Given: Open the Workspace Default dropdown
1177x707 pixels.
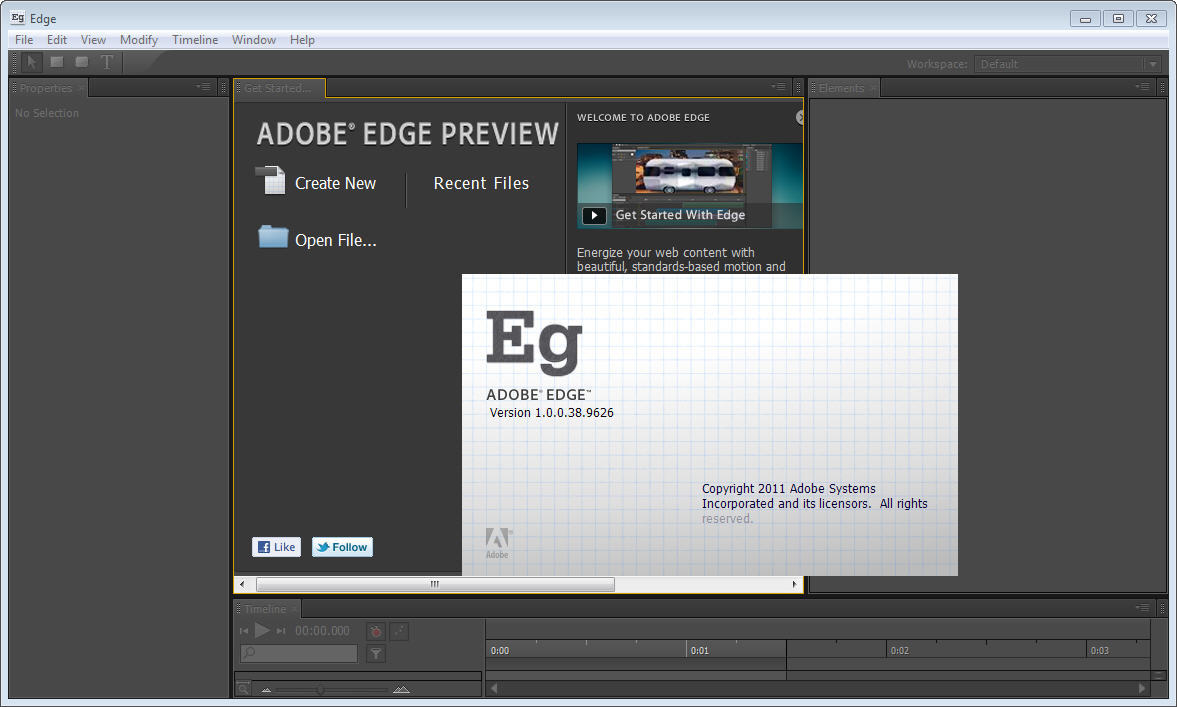Looking at the screenshot, I should pyautogui.click(x=1068, y=64).
